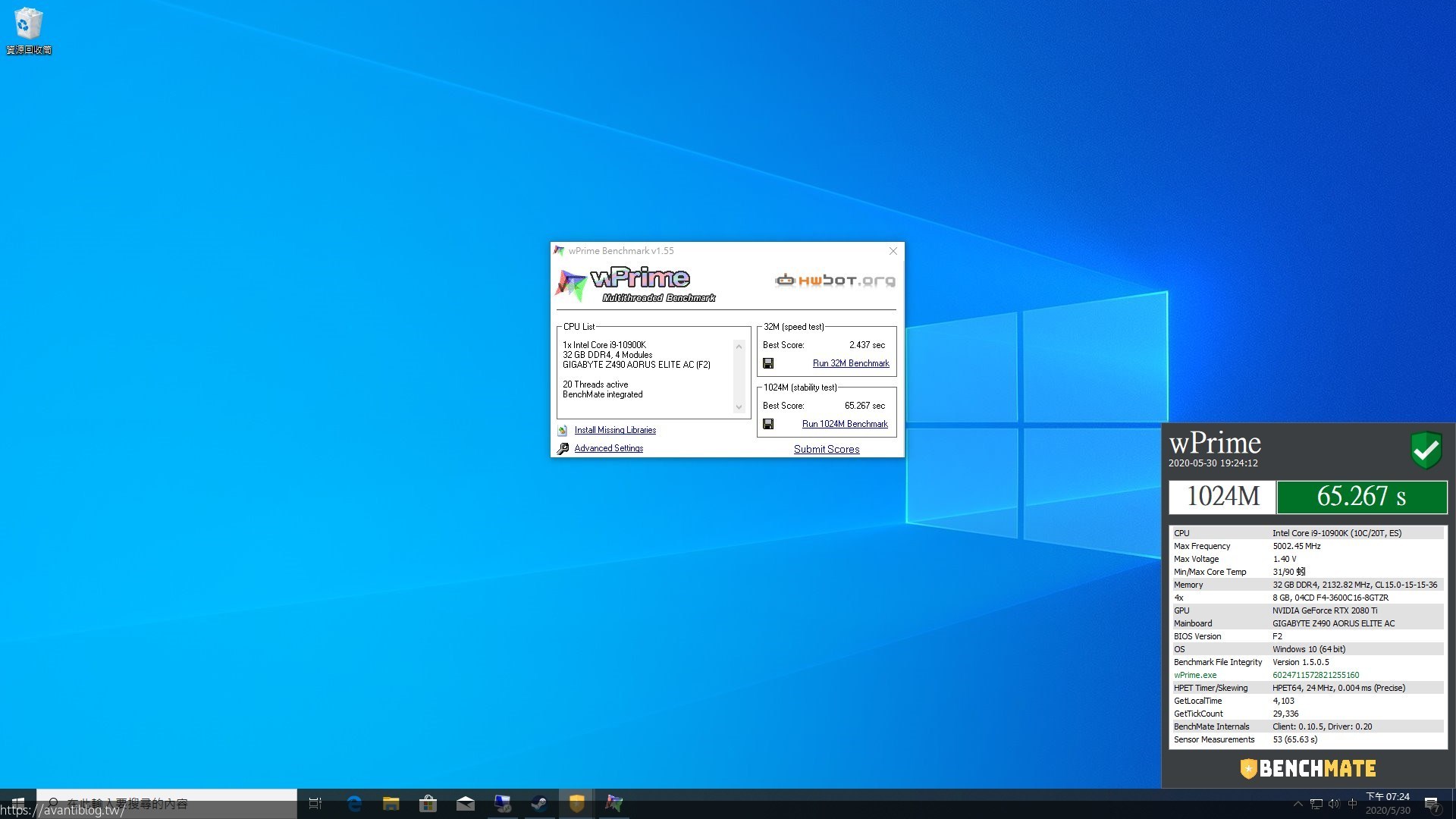Click the Windows 10 (64 bit) OS value
The image size is (1456, 819).
coord(1309,650)
